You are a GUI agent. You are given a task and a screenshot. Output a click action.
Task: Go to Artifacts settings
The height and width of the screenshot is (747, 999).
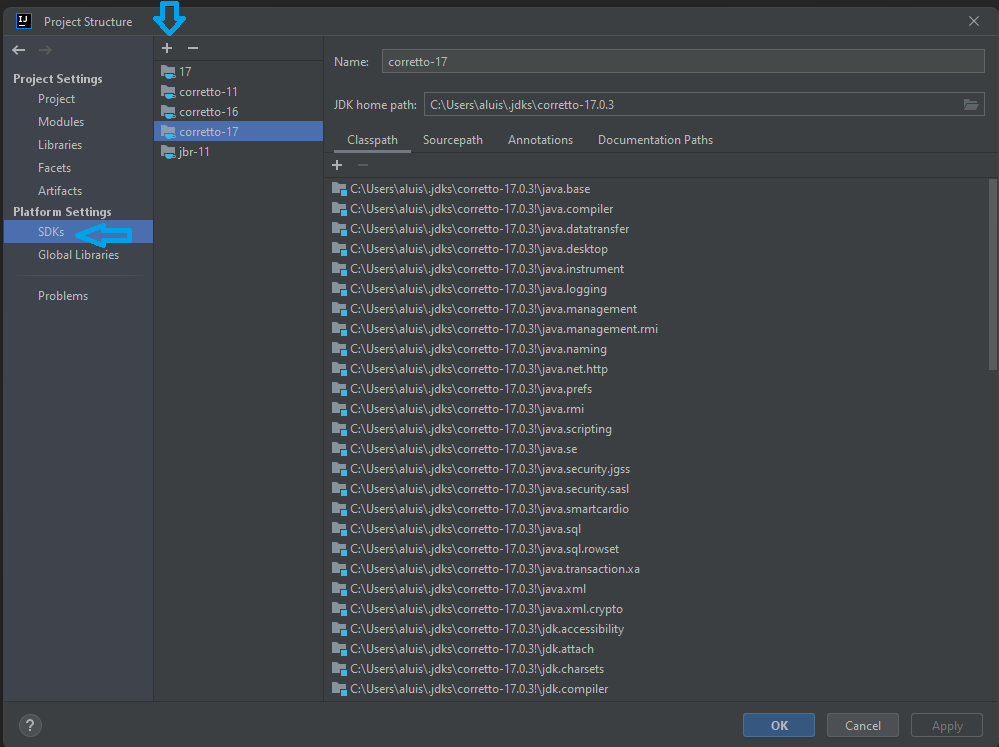60,191
